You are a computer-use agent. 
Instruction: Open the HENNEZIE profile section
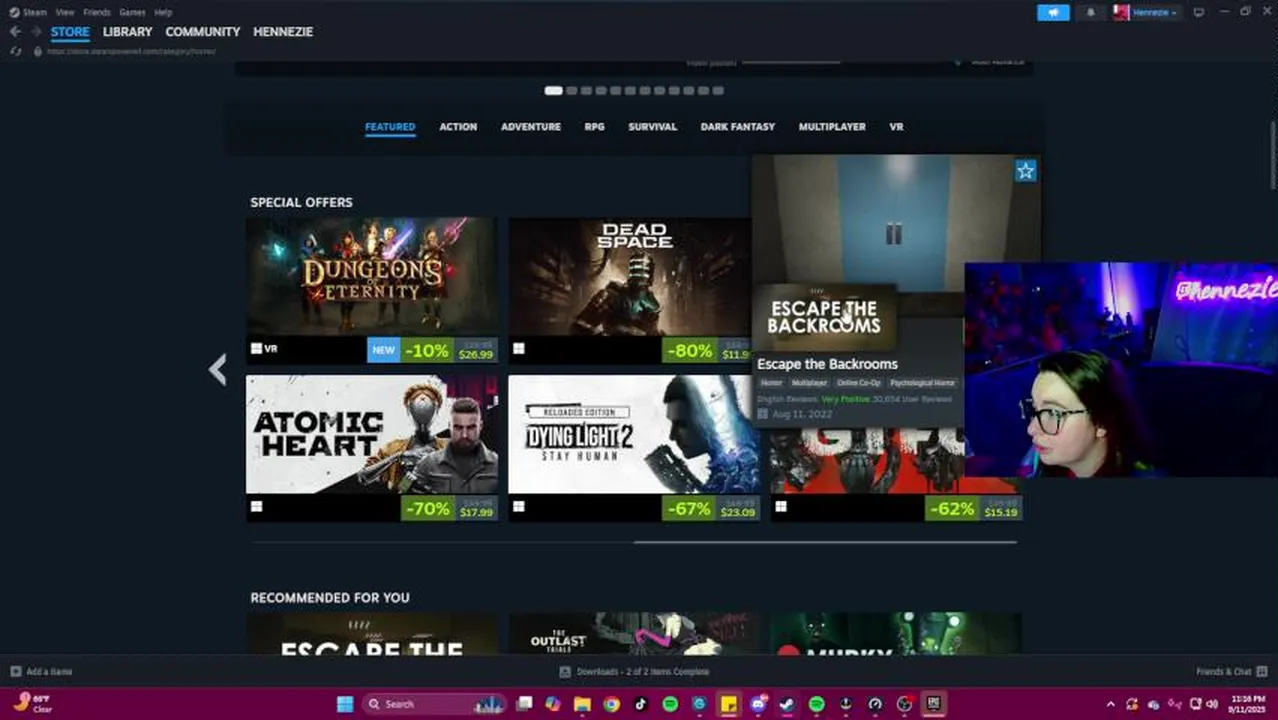[283, 32]
